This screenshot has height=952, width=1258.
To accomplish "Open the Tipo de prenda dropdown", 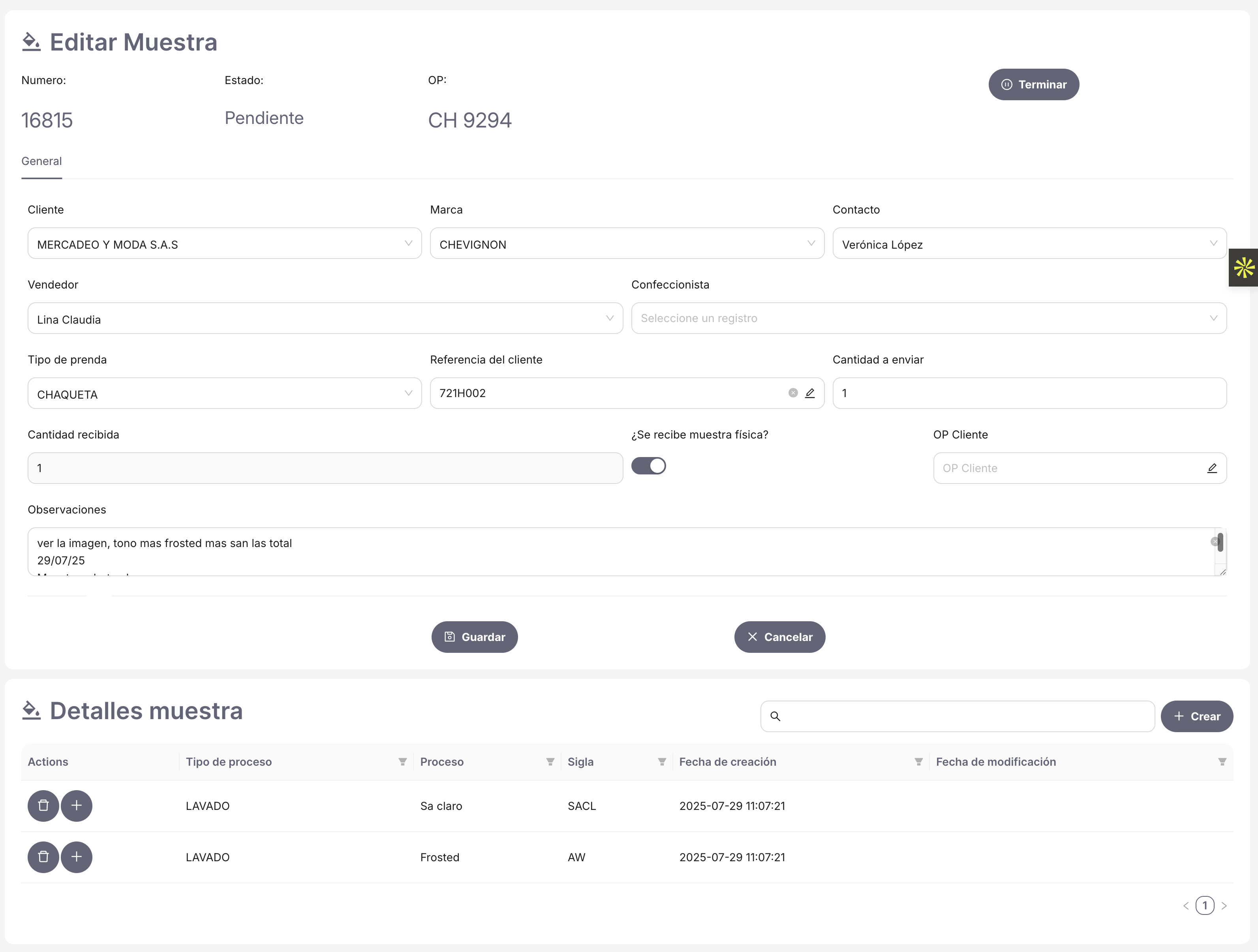I will click(x=225, y=393).
